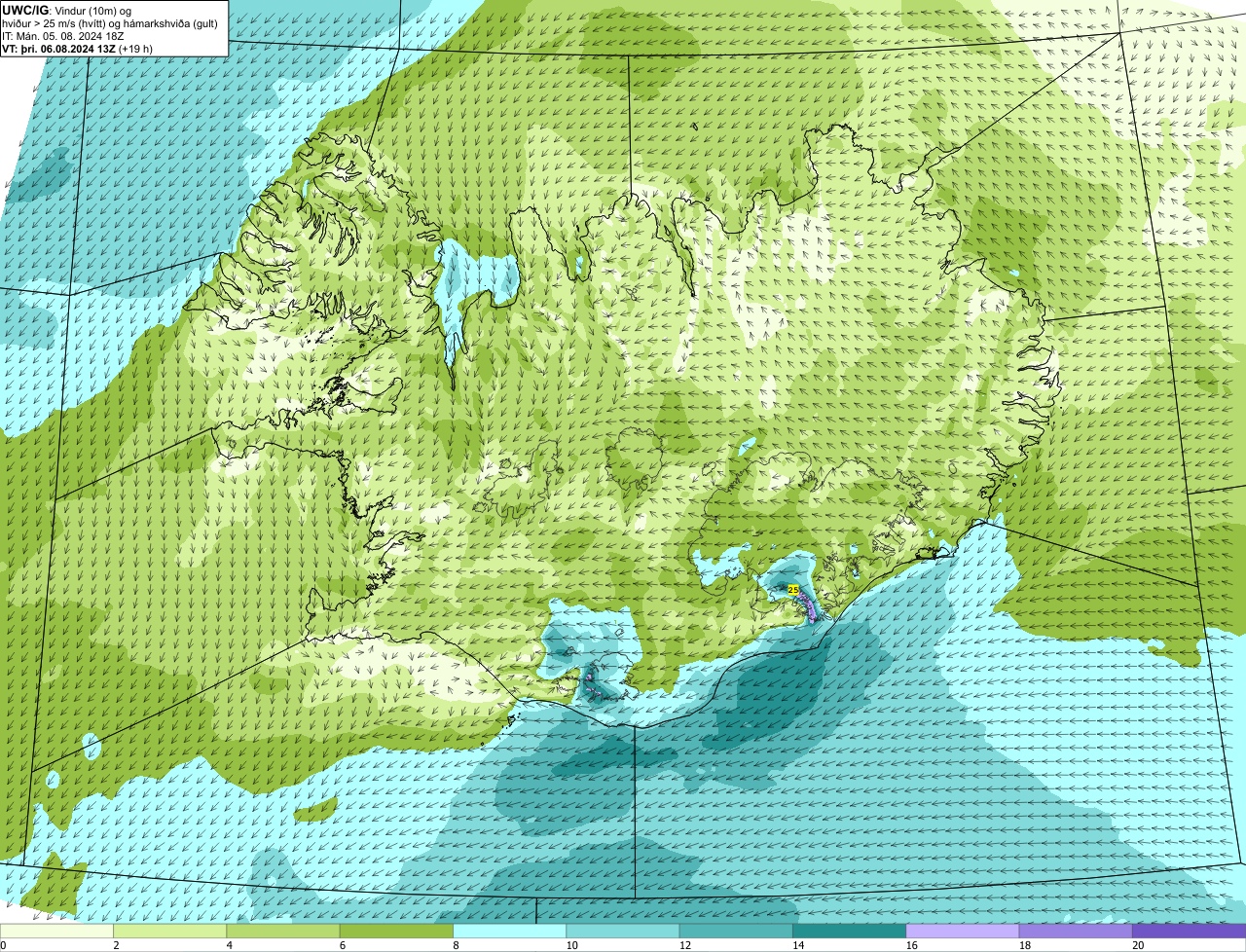Click the 8–10 m/s light cyan legend swatch
This screenshot has width=1246, height=952.
click(509, 931)
